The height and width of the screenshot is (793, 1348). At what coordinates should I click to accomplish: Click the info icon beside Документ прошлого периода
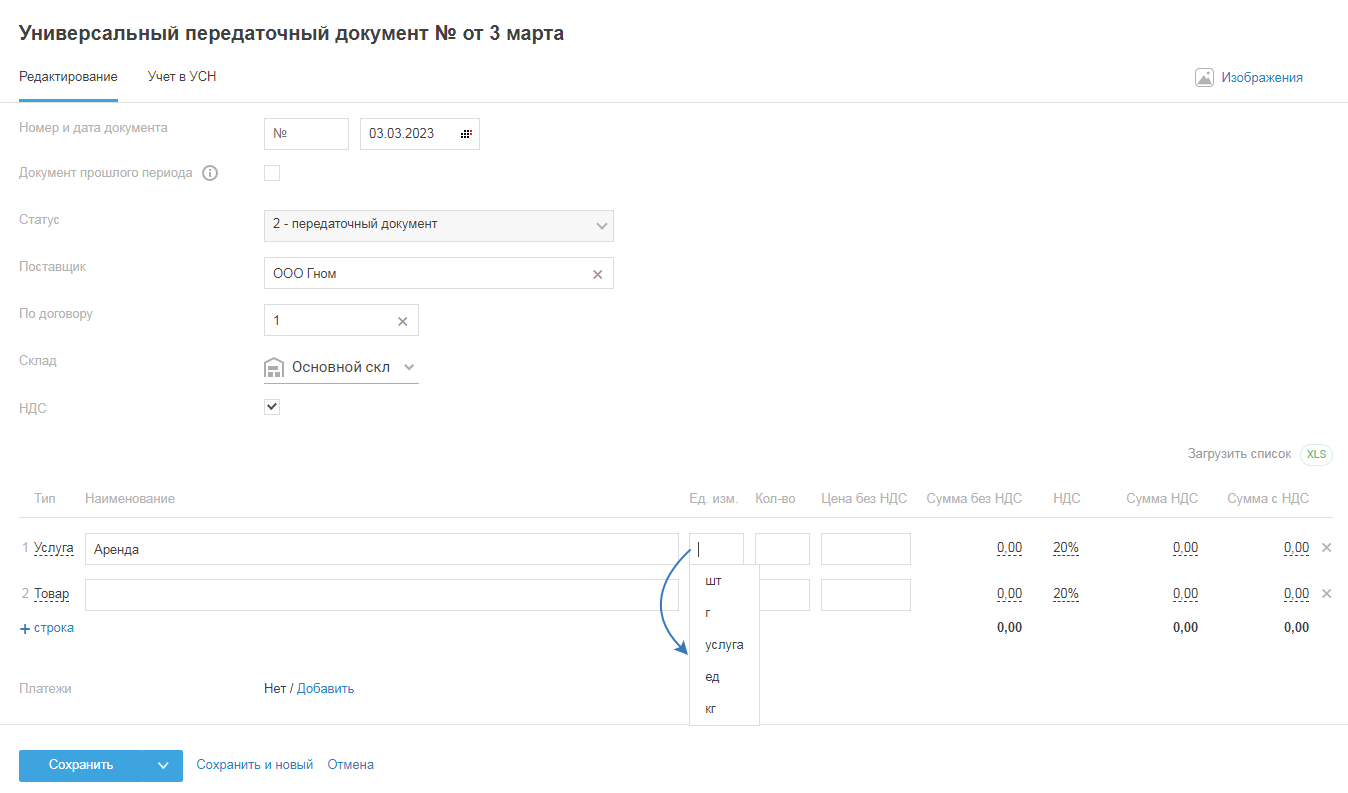tap(210, 173)
